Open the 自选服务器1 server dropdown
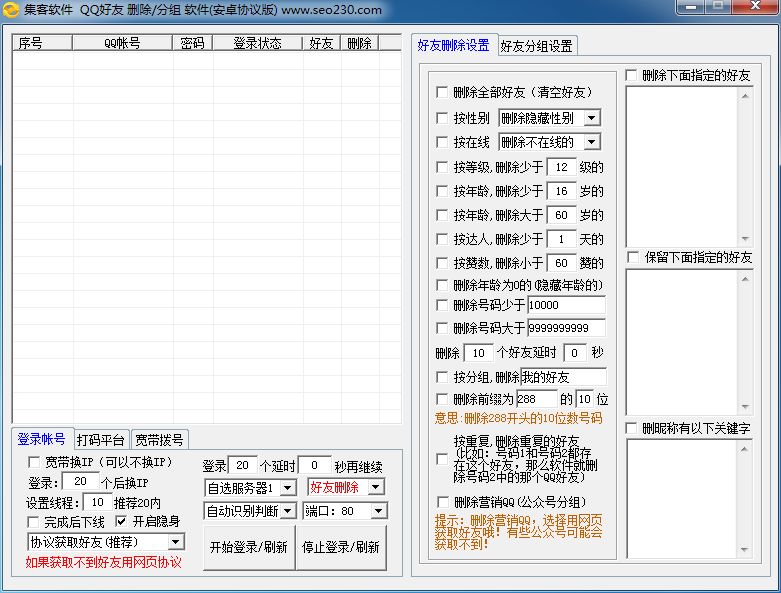The image size is (781, 593). click(x=287, y=487)
